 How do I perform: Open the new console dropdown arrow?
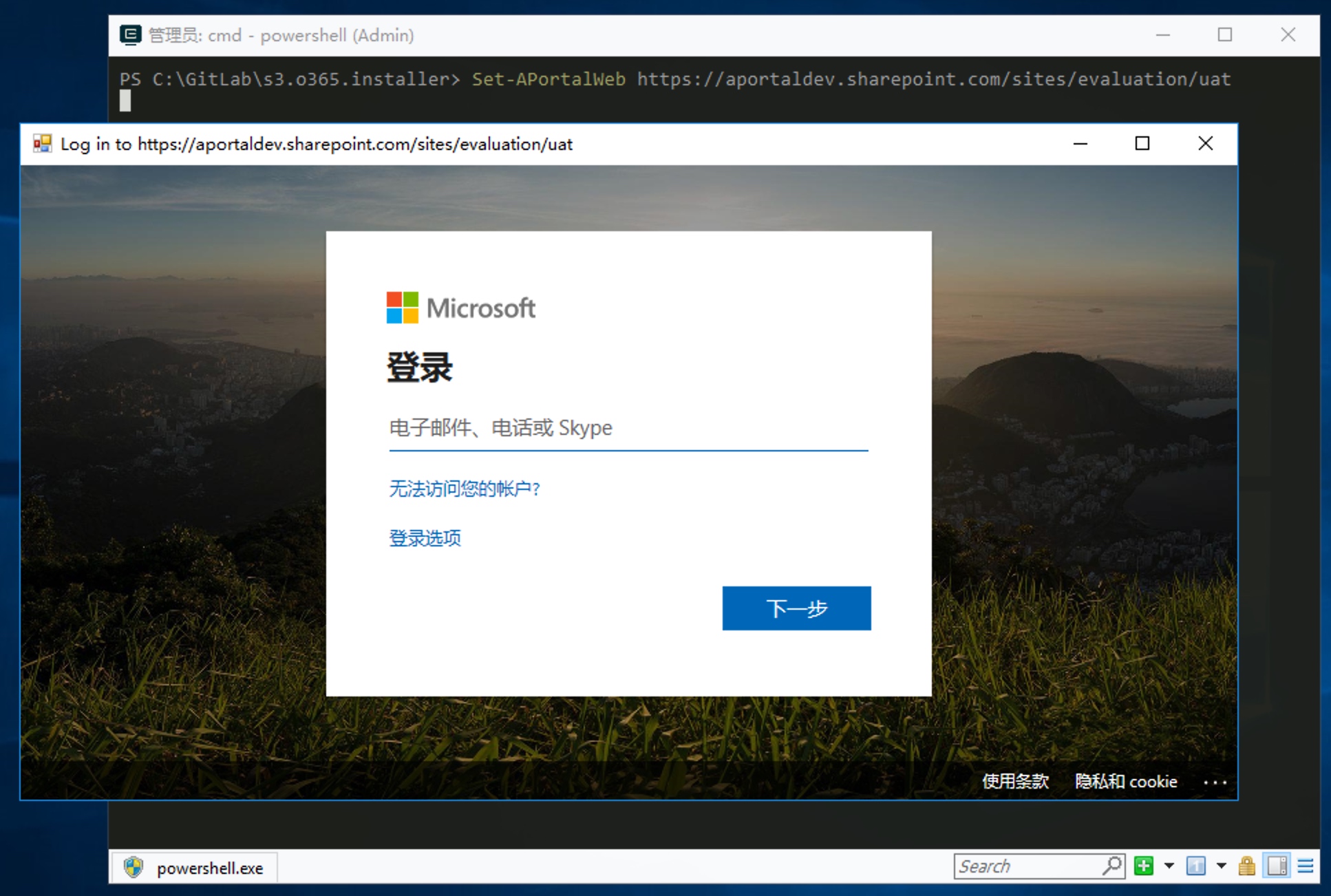(x=1169, y=866)
